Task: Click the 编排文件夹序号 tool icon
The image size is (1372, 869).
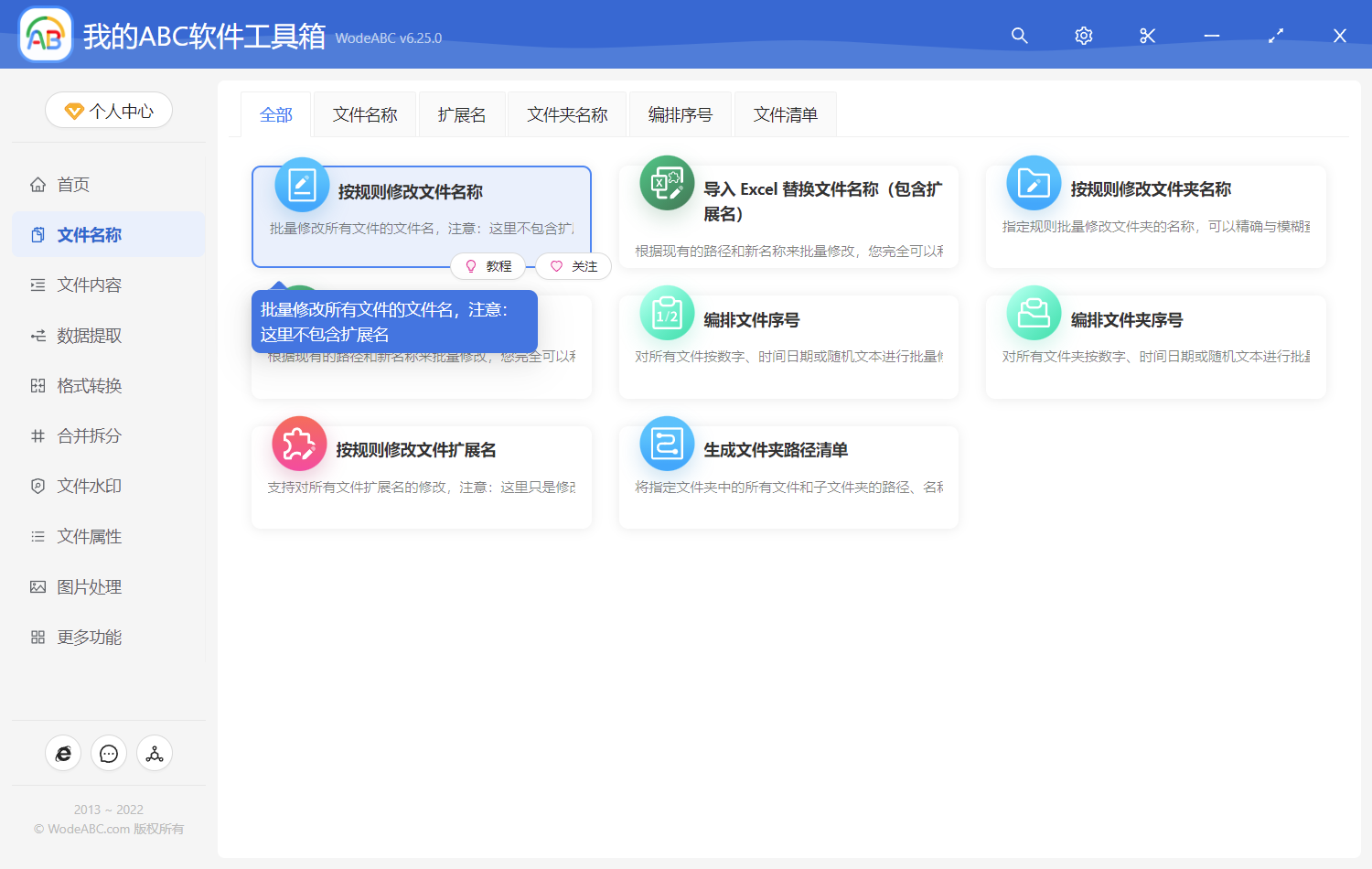Action: point(1033,314)
